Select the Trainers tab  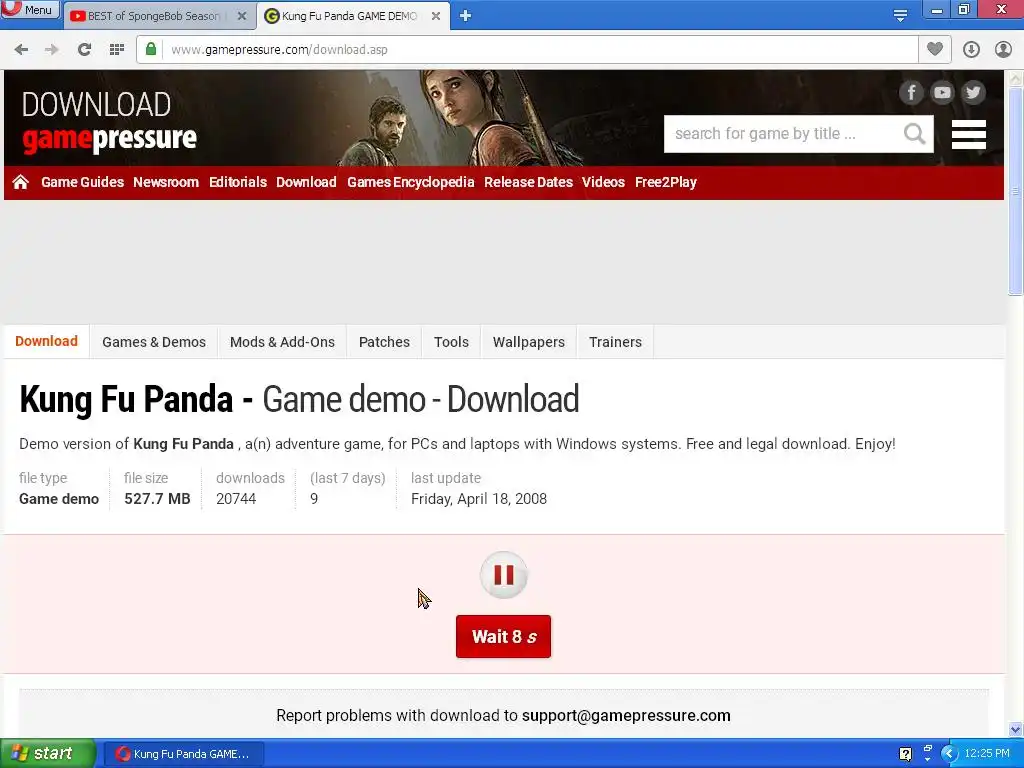pos(615,342)
